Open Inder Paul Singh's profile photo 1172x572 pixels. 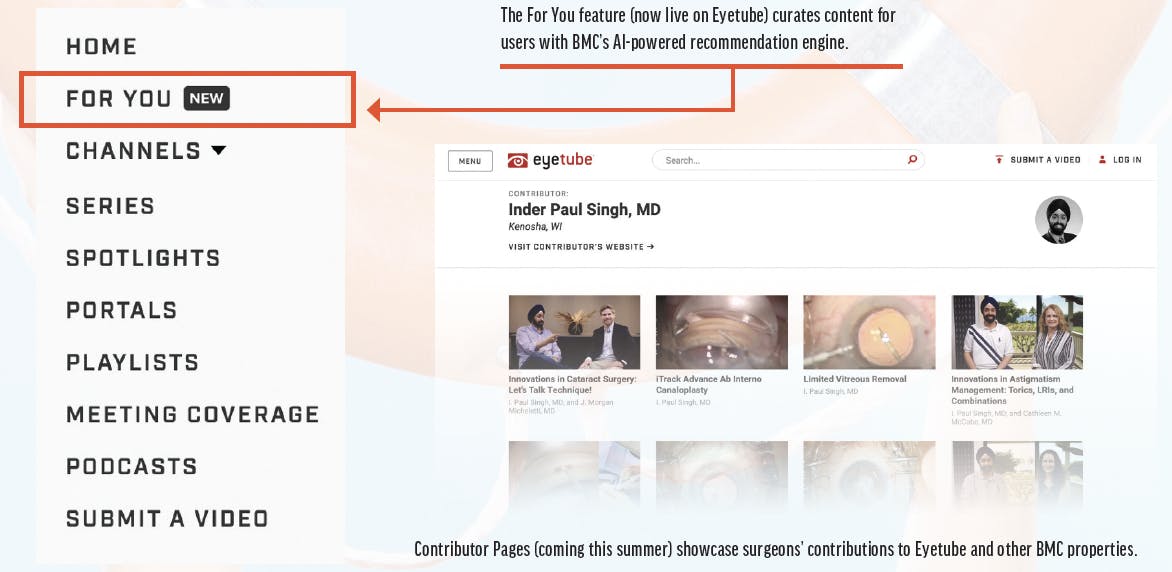[x=1058, y=220]
